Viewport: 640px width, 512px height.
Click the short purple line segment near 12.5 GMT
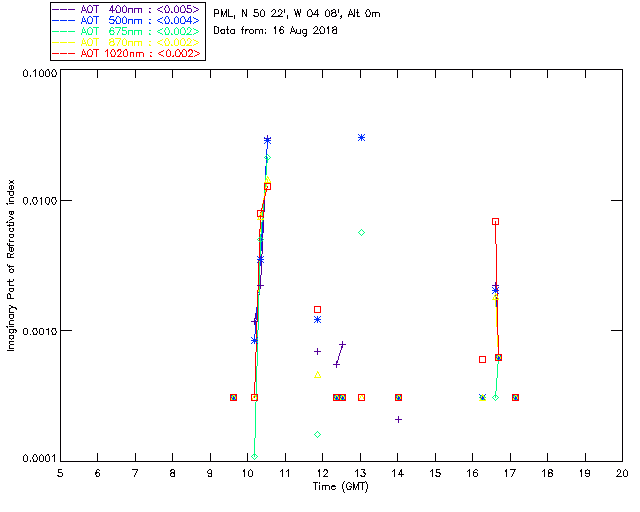tap(339, 354)
